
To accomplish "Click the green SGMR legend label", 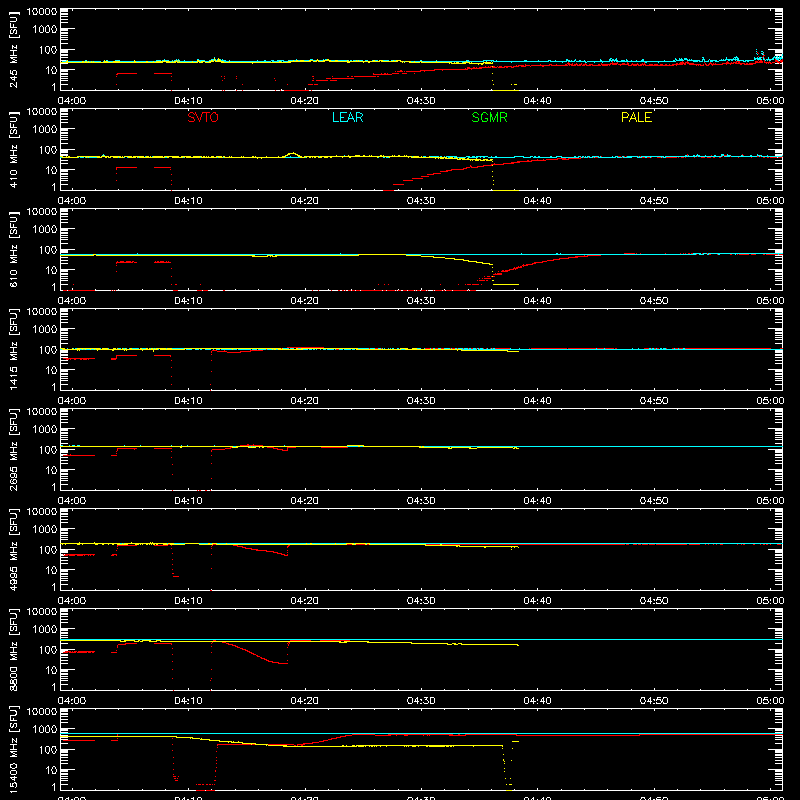I will [489, 117].
